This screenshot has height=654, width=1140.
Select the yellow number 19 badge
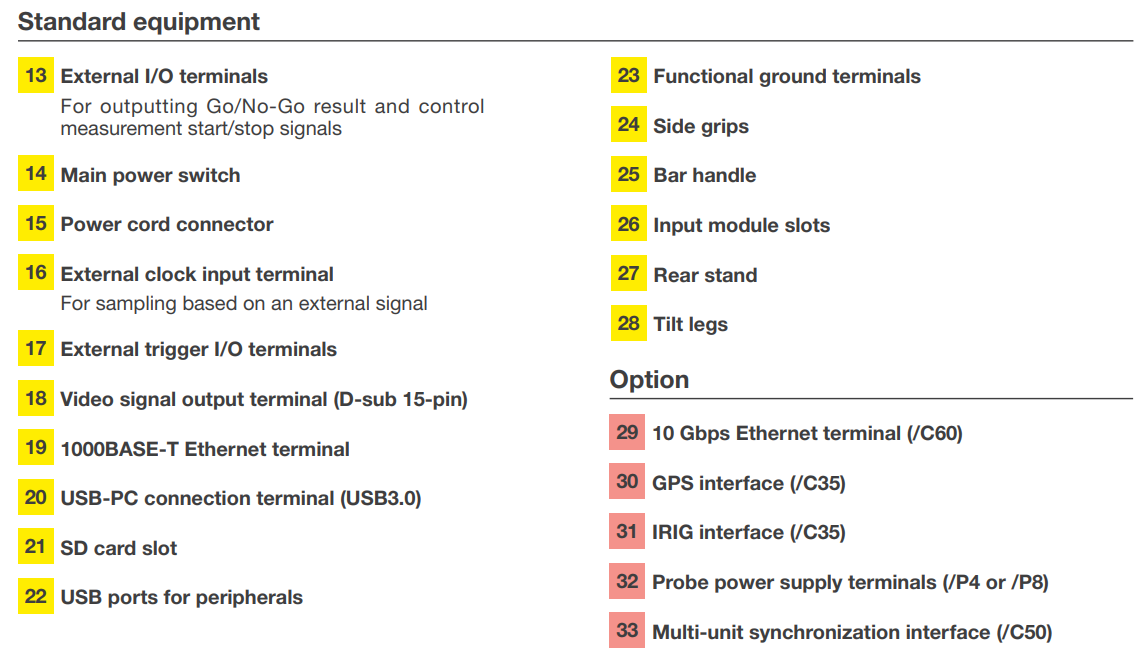(x=36, y=448)
